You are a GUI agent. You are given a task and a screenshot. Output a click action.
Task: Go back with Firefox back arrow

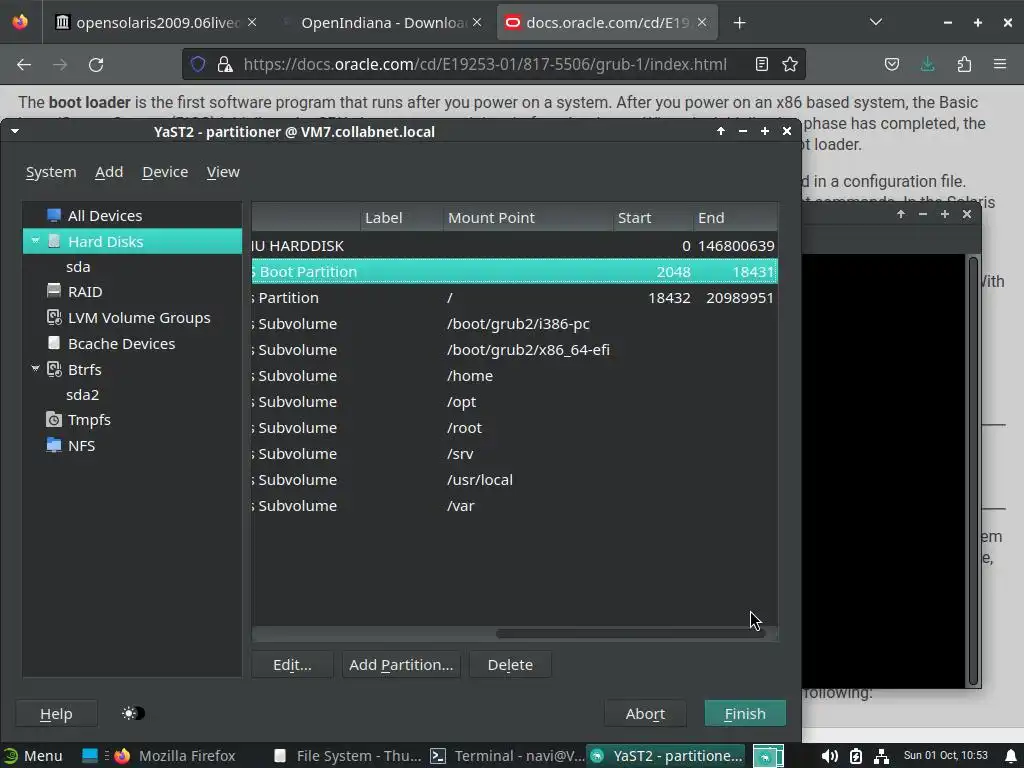24,65
